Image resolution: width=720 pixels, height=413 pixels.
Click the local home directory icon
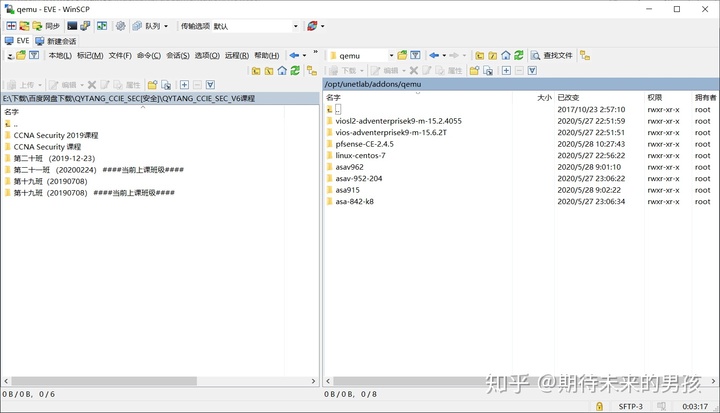[x=282, y=71]
